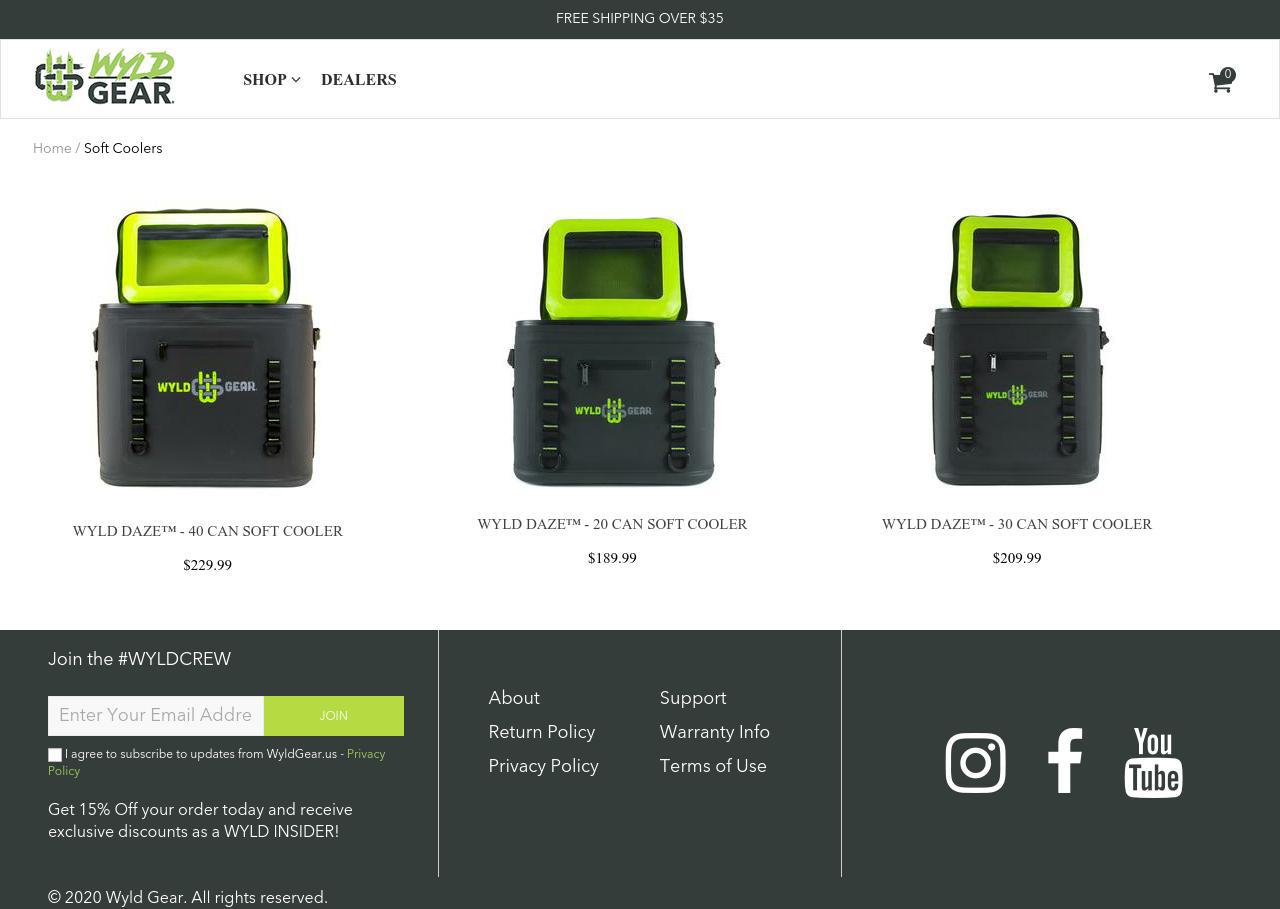1280x909 pixels.
Task: Visit the Facebook page icon
Action: (1065, 761)
